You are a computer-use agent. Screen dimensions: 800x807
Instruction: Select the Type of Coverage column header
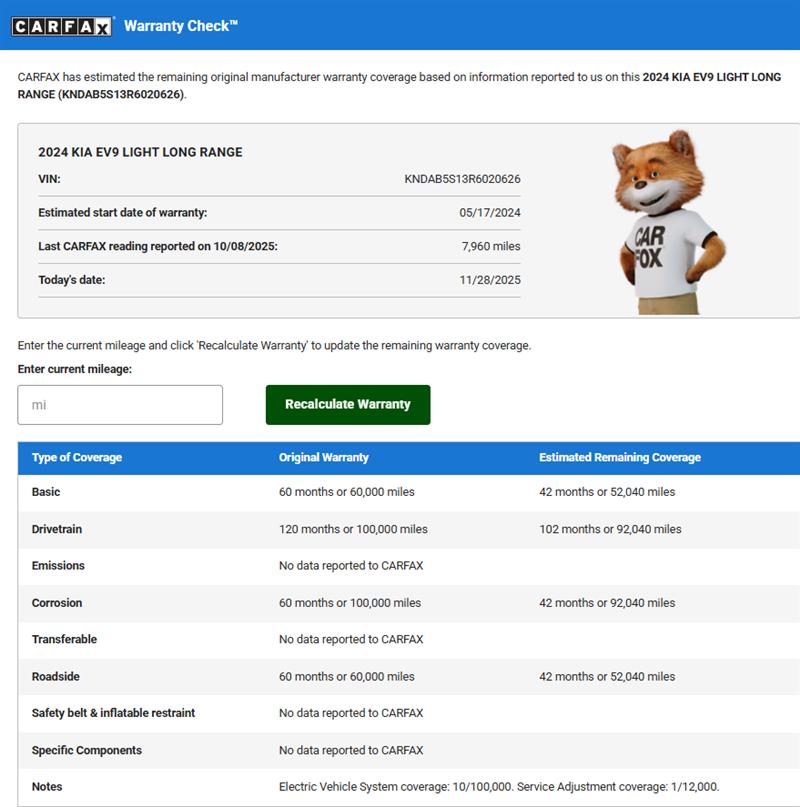tap(77, 458)
